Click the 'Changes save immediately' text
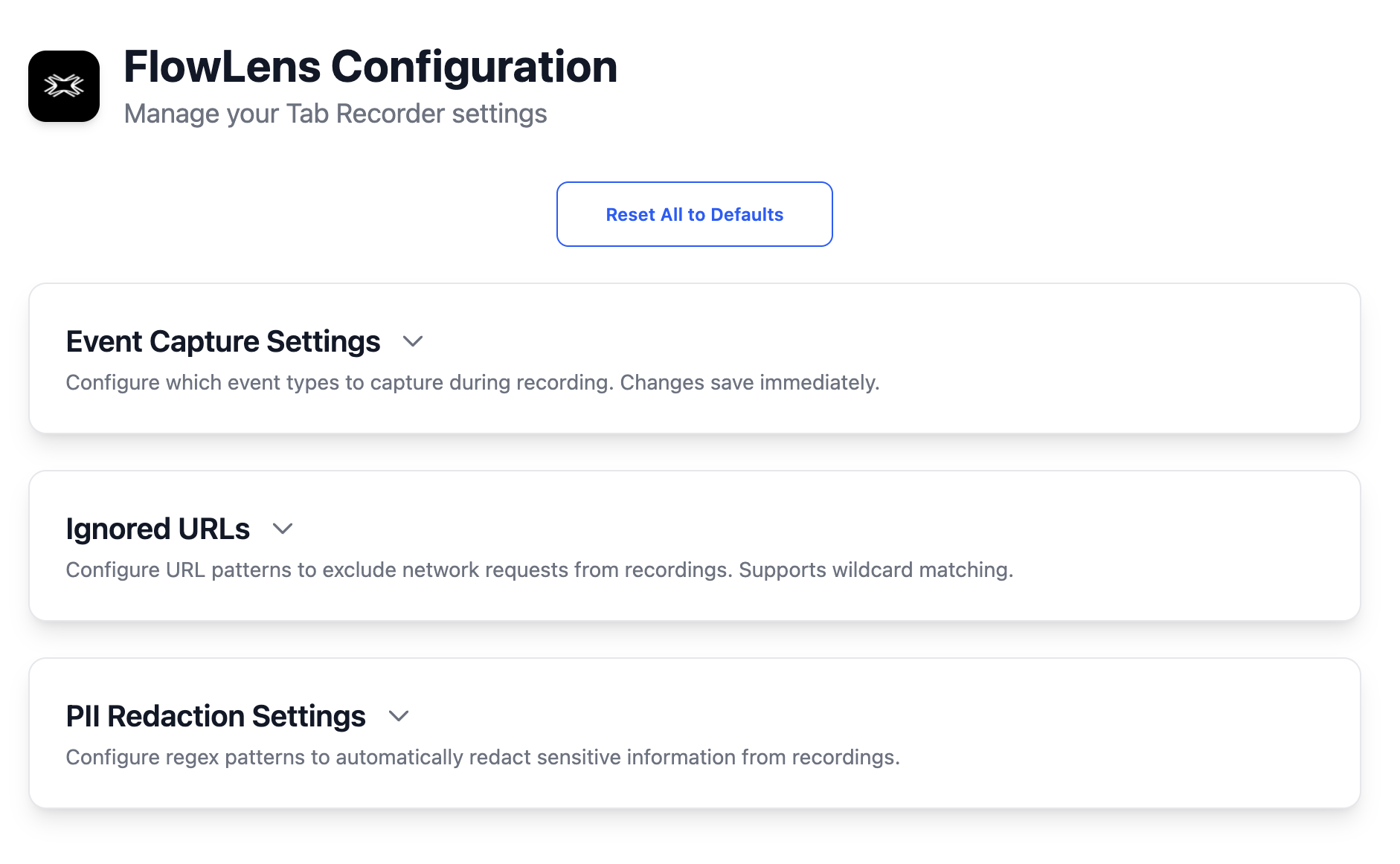The width and height of the screenshot is (1400, 864). pyautogui.click(x=749, y=382)
